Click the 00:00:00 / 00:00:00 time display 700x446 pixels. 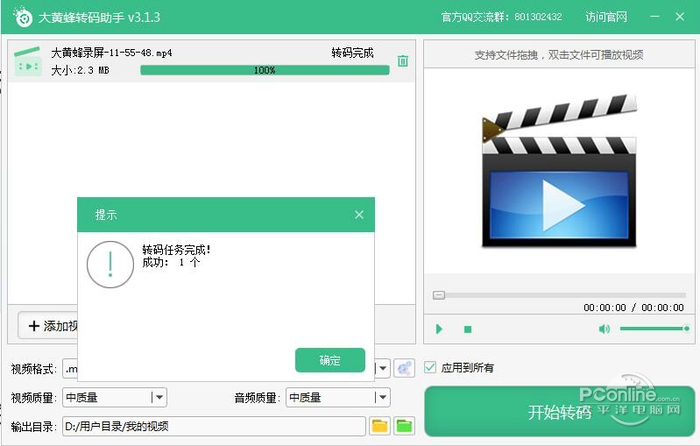click(x=633, y=307)
